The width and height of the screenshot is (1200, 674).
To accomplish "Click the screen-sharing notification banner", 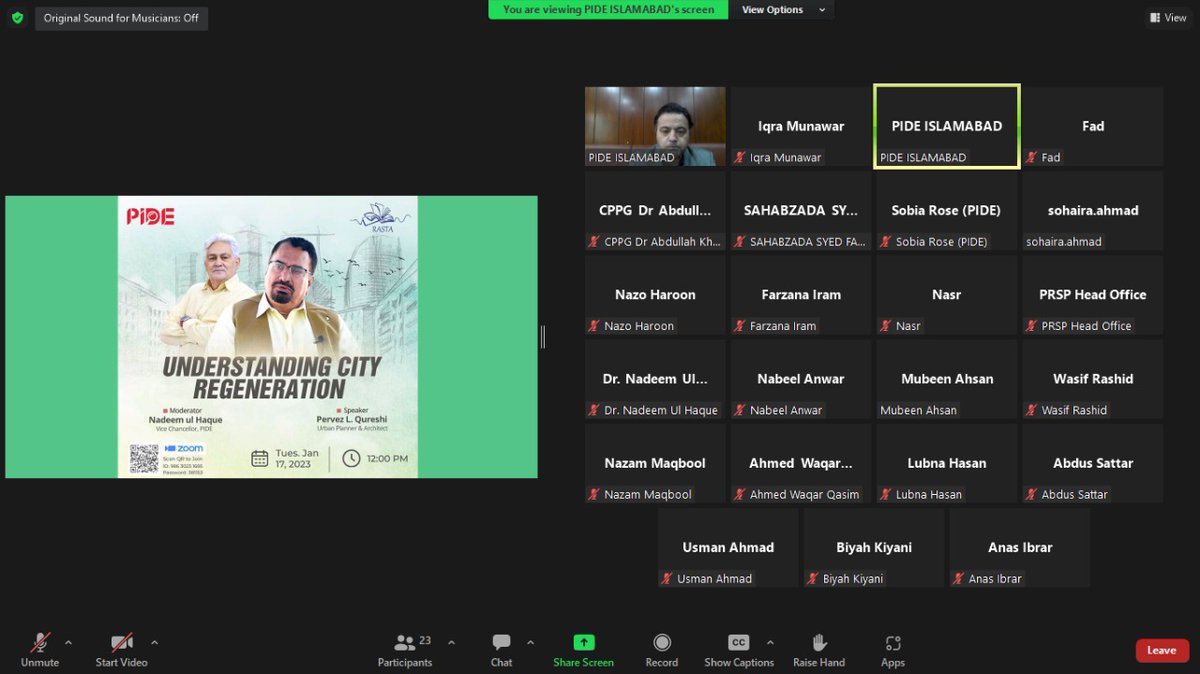I will (x=609, y=10).
